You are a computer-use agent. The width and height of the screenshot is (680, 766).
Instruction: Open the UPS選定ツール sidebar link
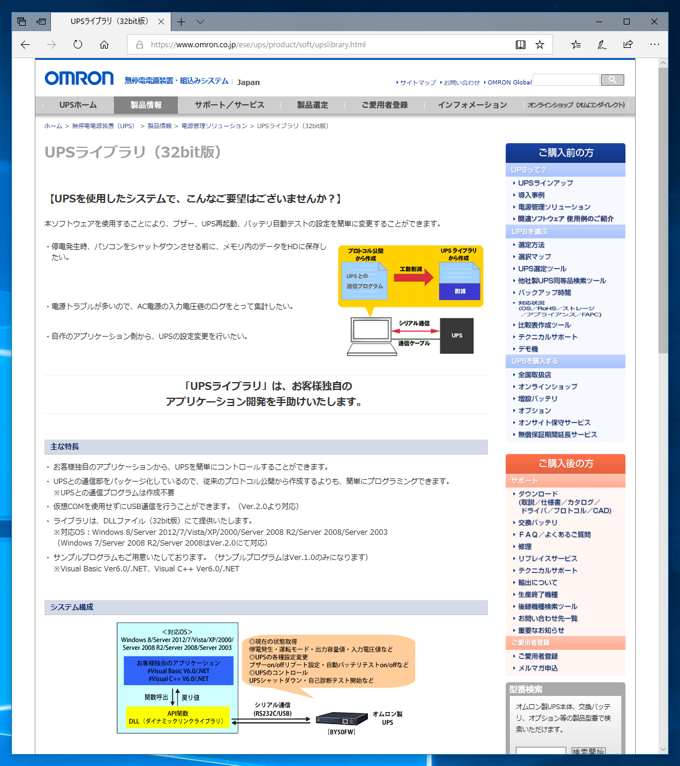pos(542,269)
